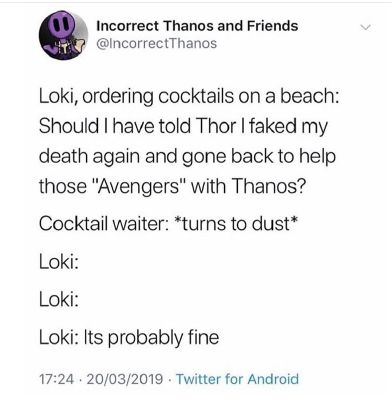
Task: Select the 17:24 tweet timestamp
Action: click(x=56, y=379)
